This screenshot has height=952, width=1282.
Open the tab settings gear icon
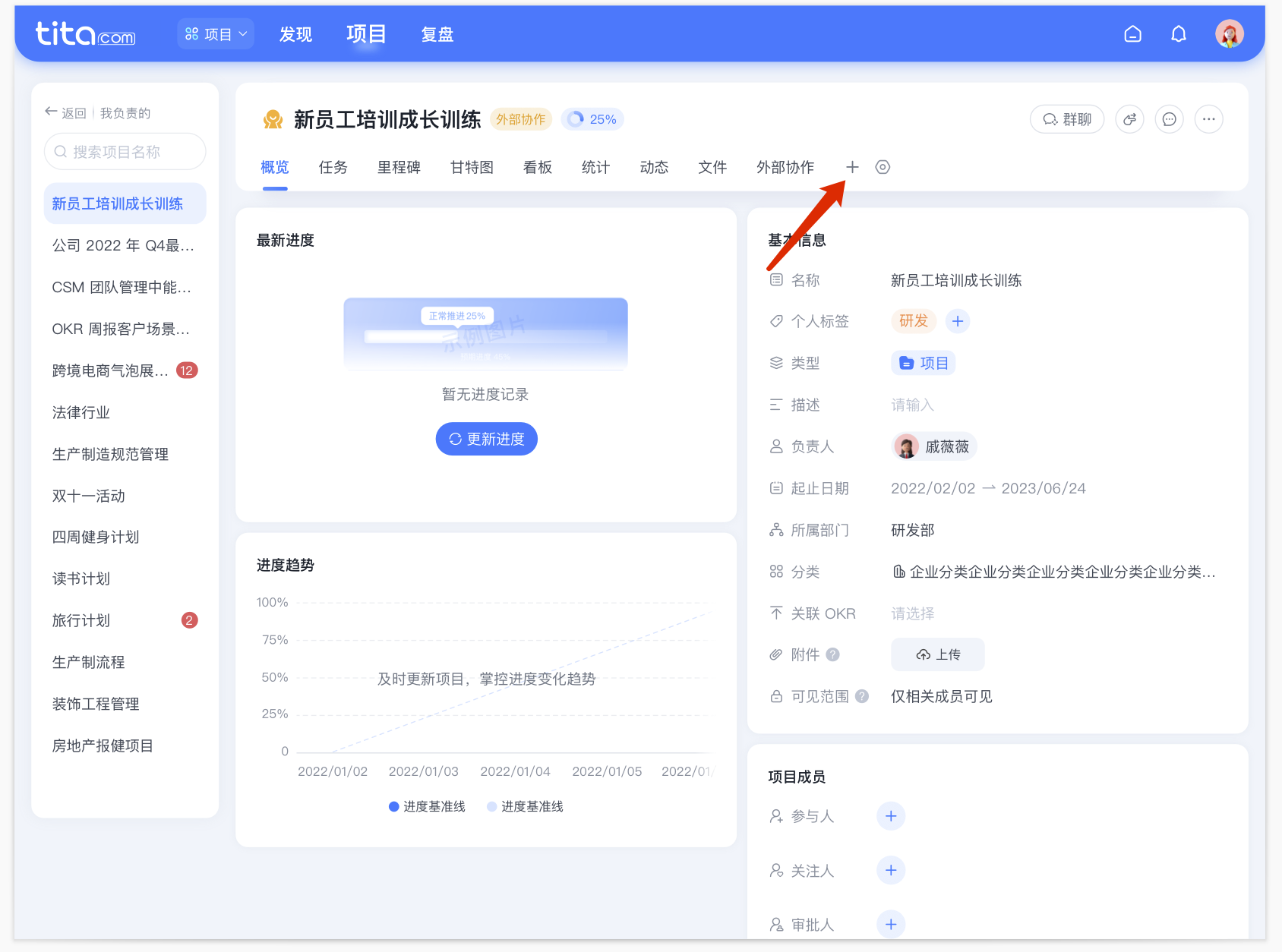(882, 167)
